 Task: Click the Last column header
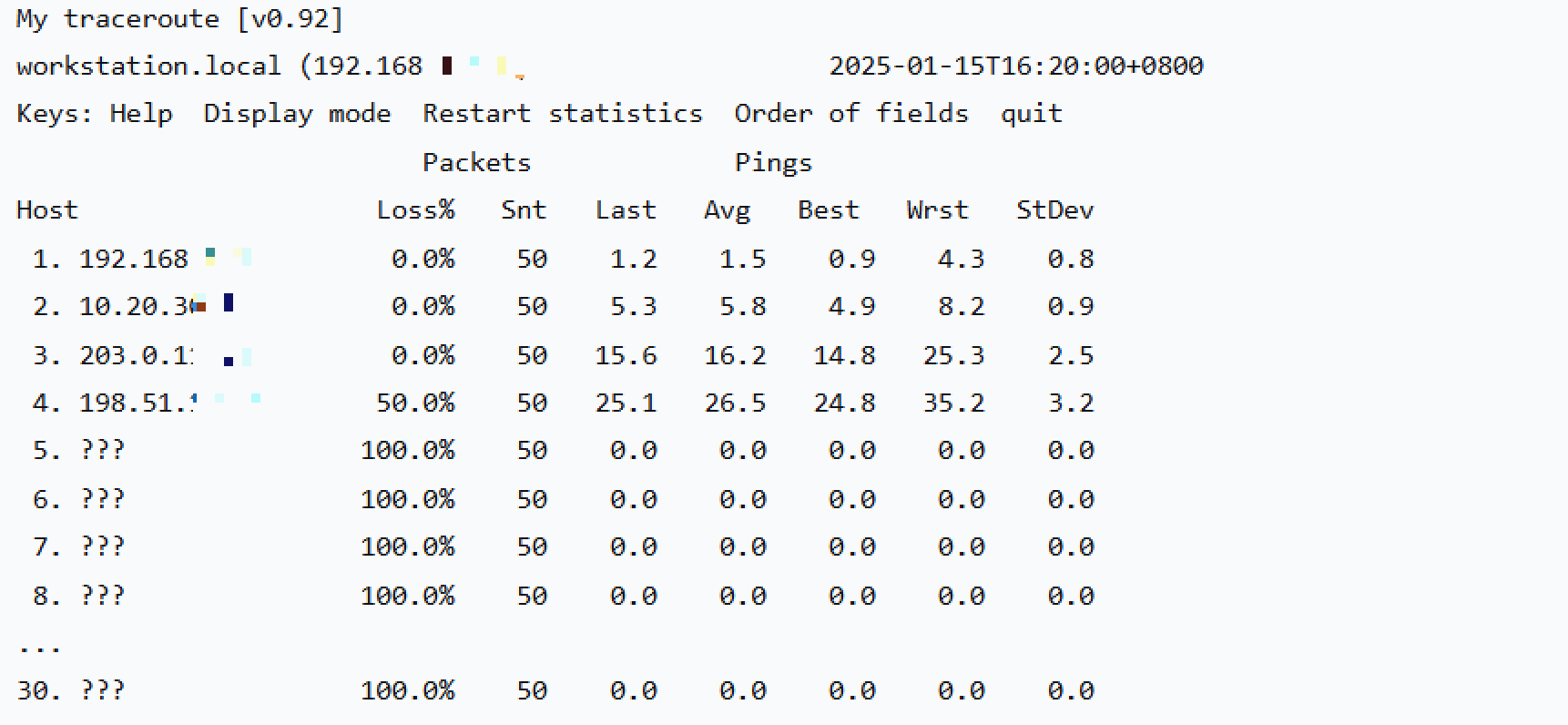point(626,210)
